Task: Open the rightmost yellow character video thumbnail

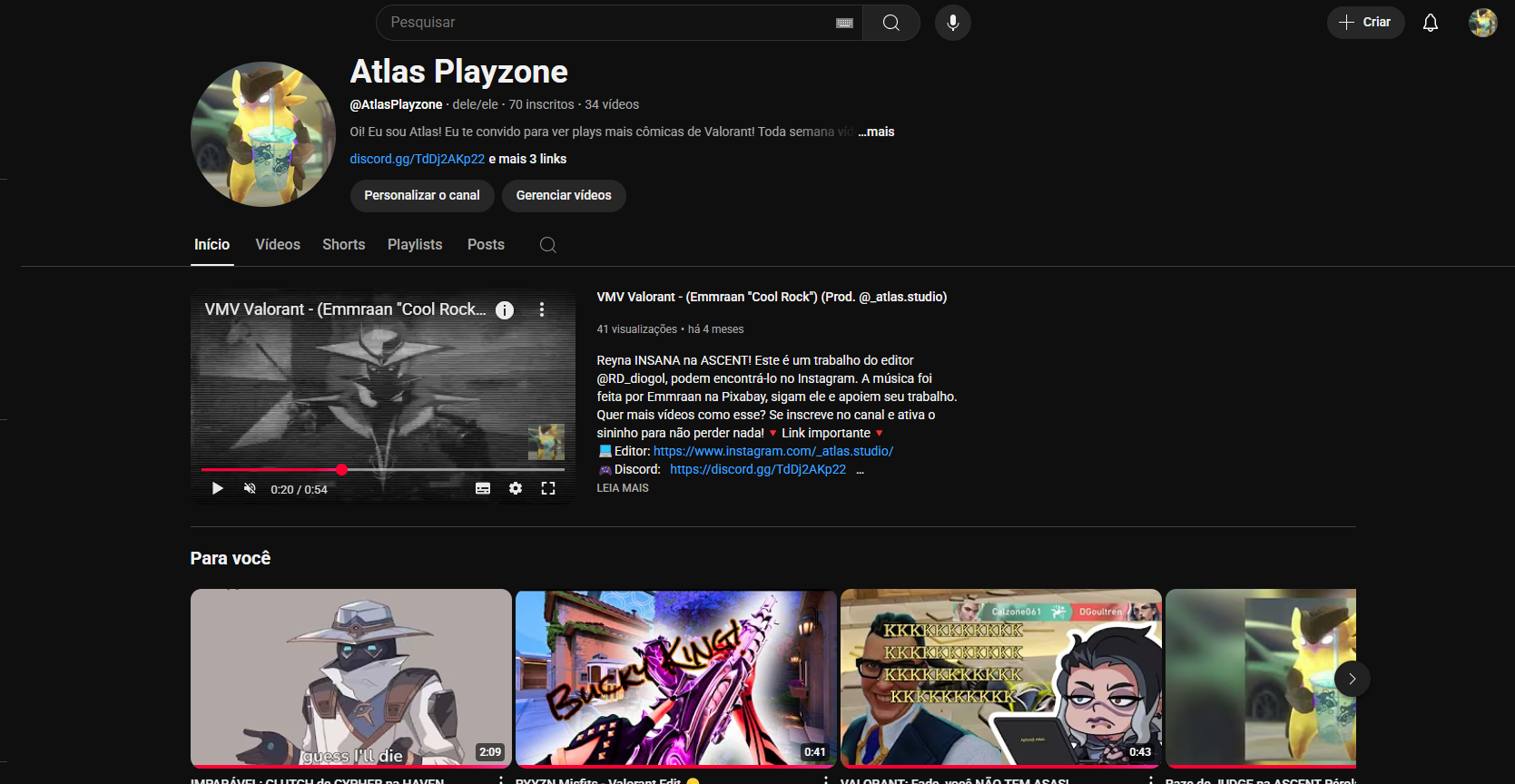Action: point(1261,678)
